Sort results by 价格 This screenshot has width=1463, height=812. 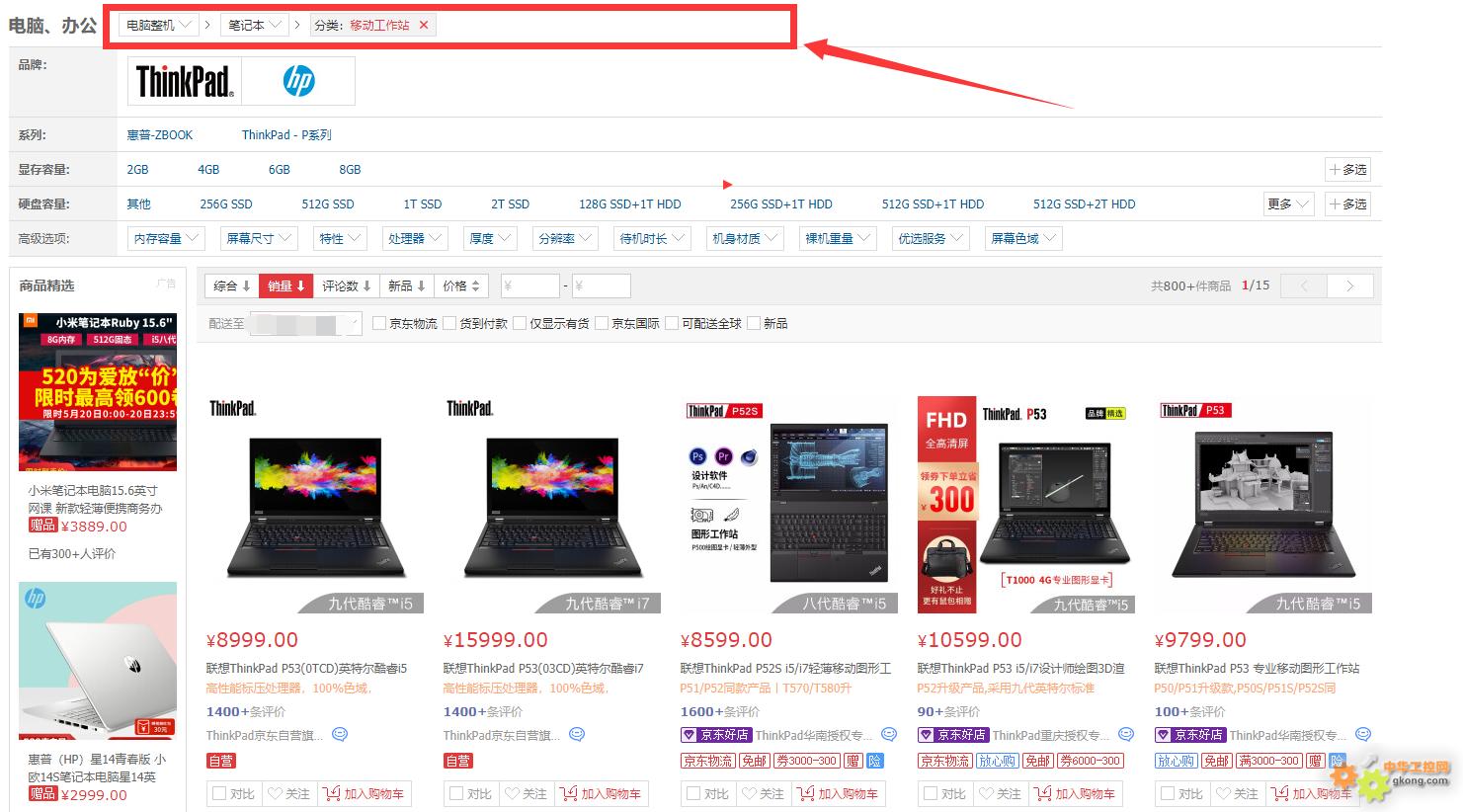(x=461, y=285)
